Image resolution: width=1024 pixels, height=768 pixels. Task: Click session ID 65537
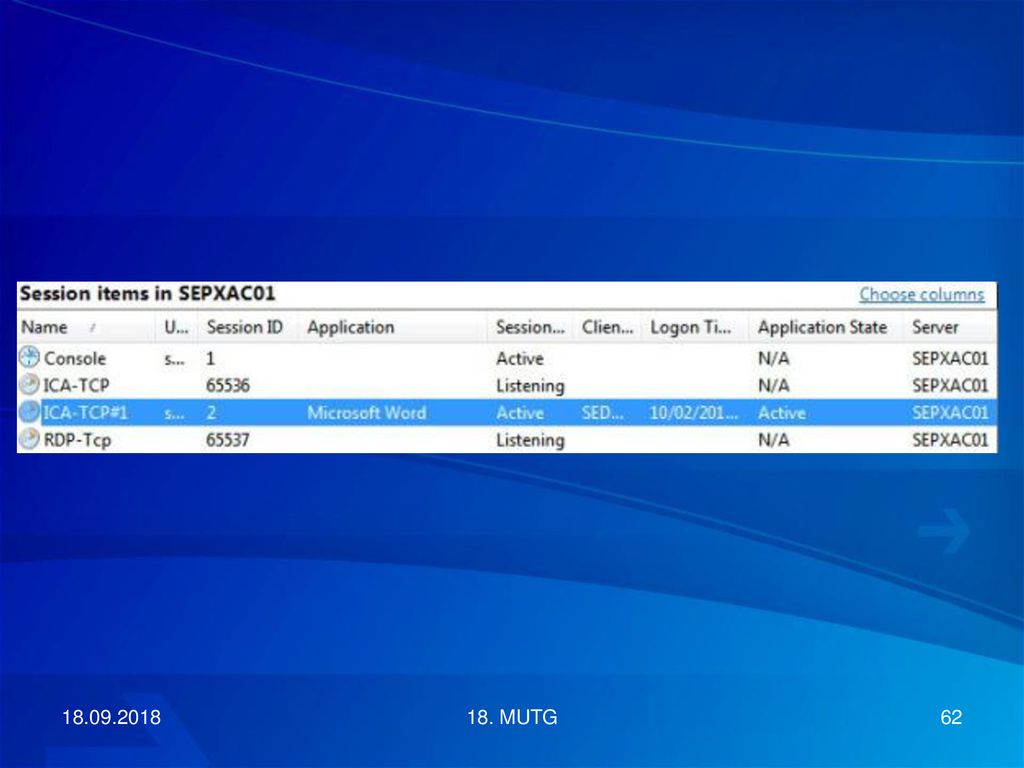(227, 440)
